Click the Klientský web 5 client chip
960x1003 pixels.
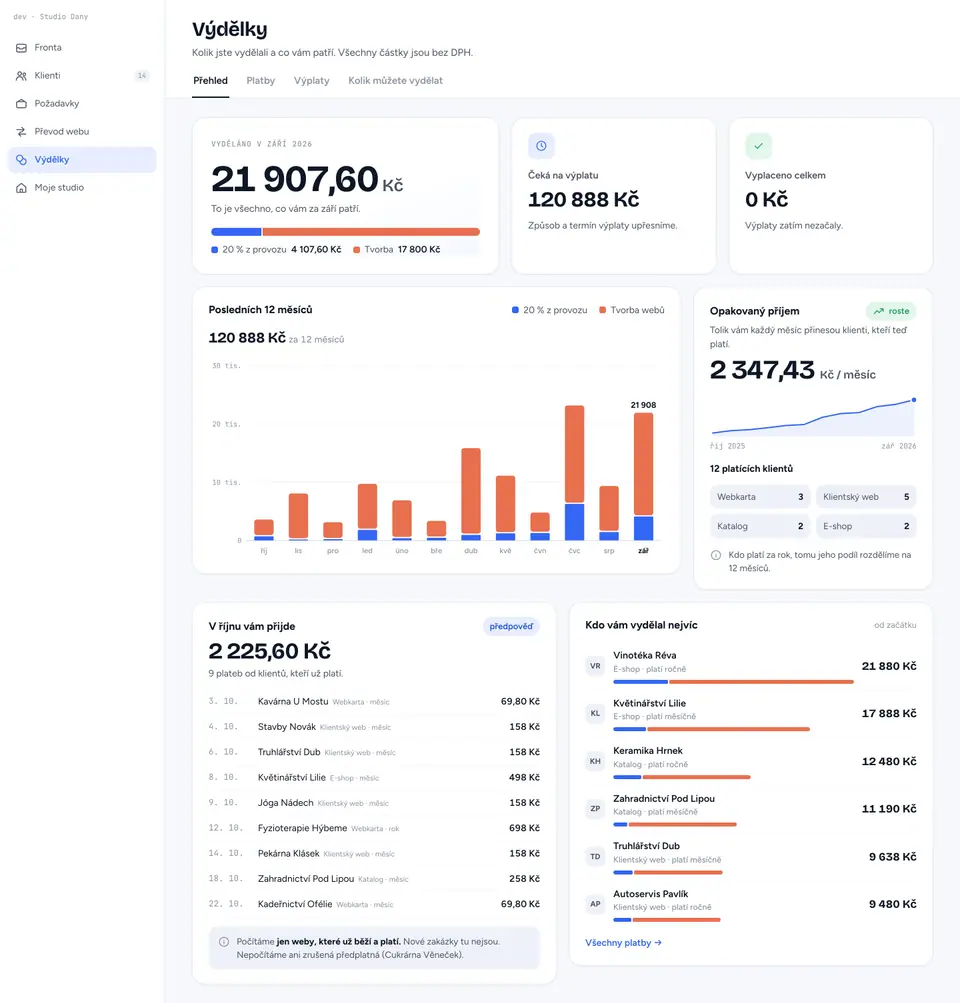(x=866, y=497)
